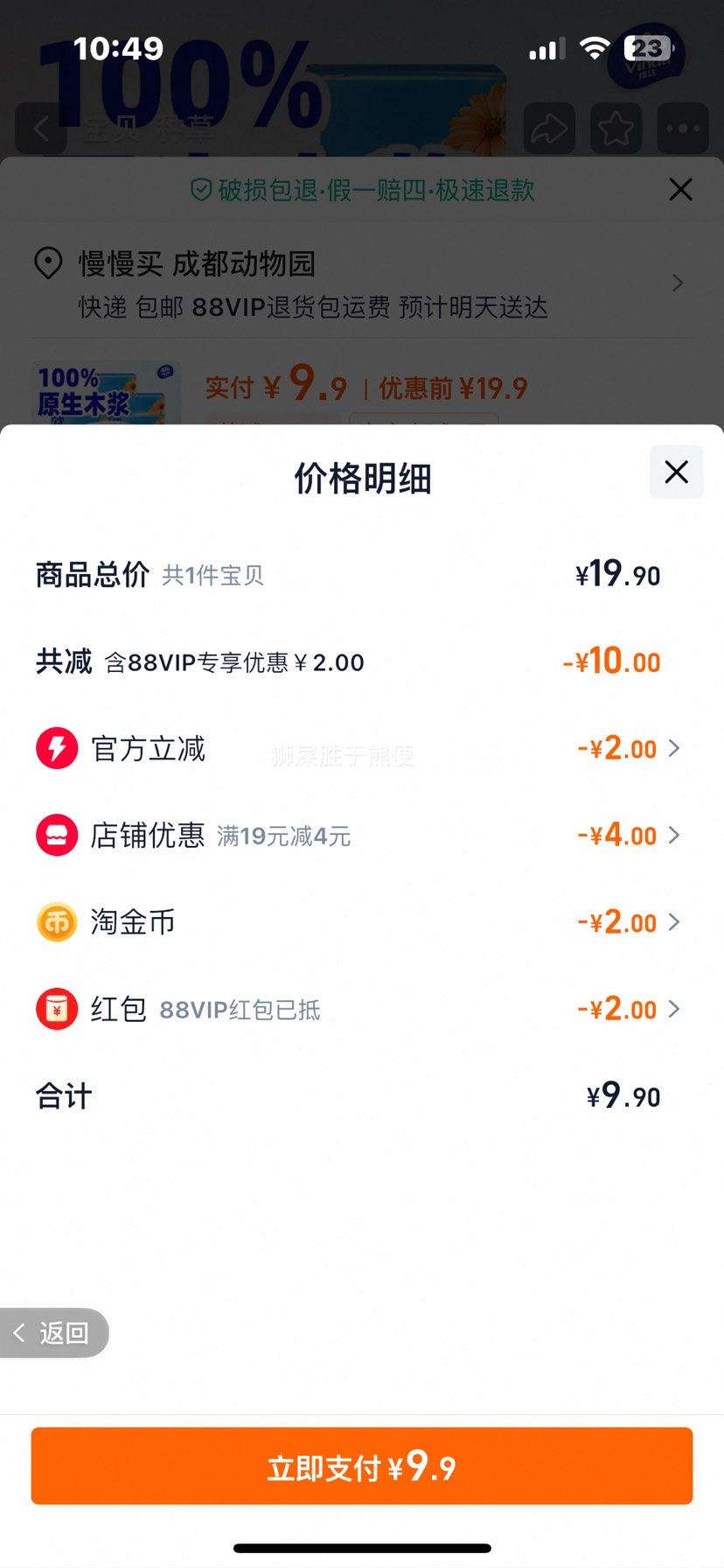Tap the 红包 red envelope icon
Image resolution: width=724 pixels, height=1568 pixels.
click(57, 1009)
